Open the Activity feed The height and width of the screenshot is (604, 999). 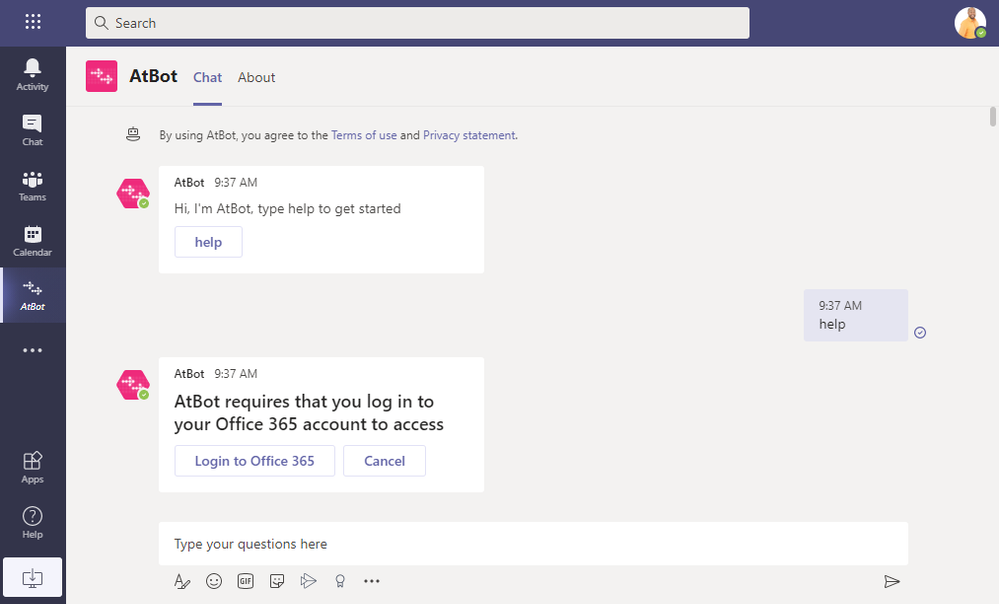[x=32, y=75]
